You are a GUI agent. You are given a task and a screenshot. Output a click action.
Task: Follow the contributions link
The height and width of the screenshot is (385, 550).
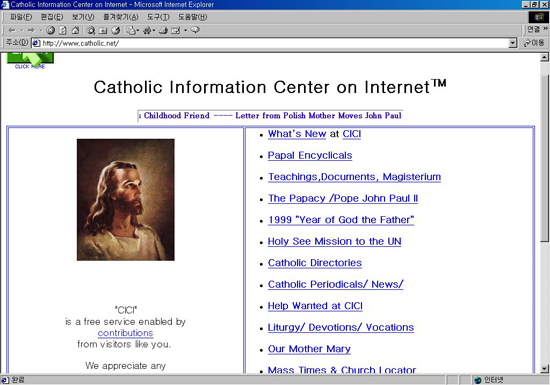[x=125, y=333]
